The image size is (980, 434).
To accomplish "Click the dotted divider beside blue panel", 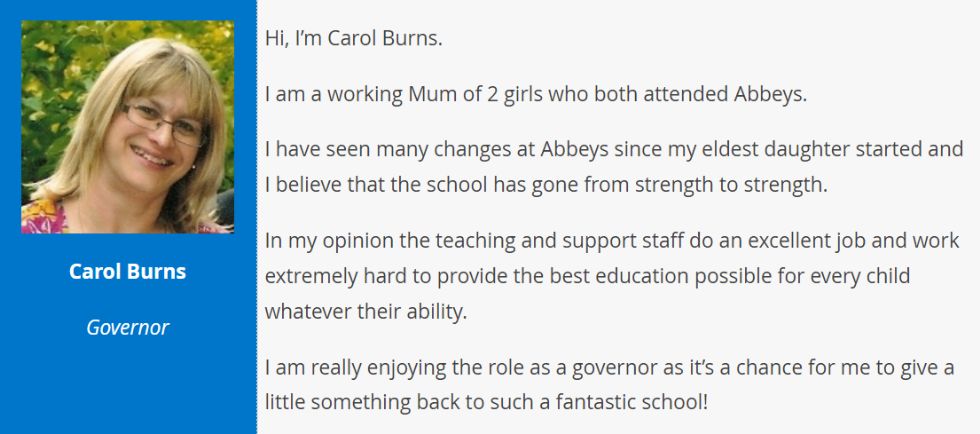I will click(x=256, y=217).
